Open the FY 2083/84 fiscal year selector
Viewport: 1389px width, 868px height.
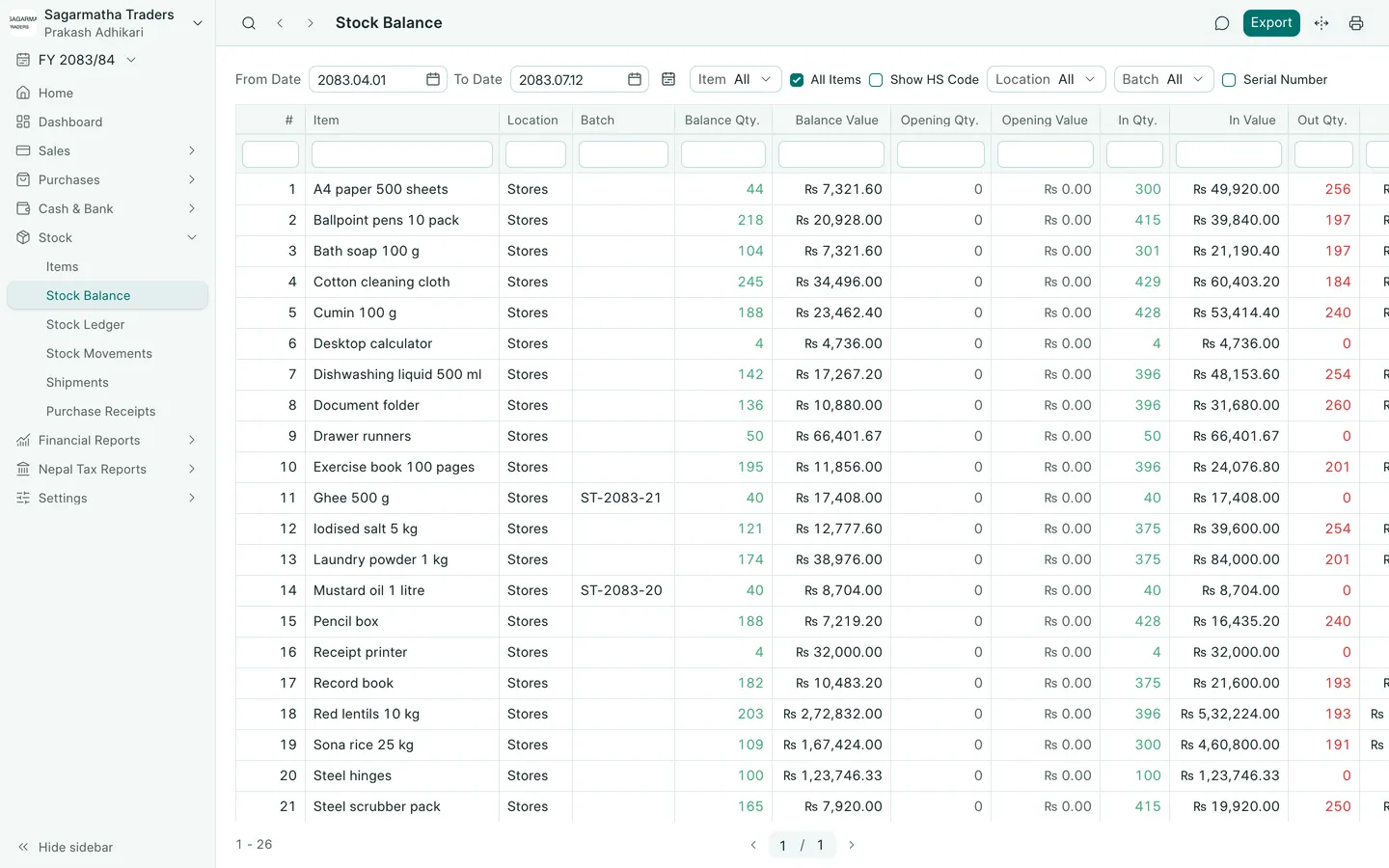click(77, 60)
